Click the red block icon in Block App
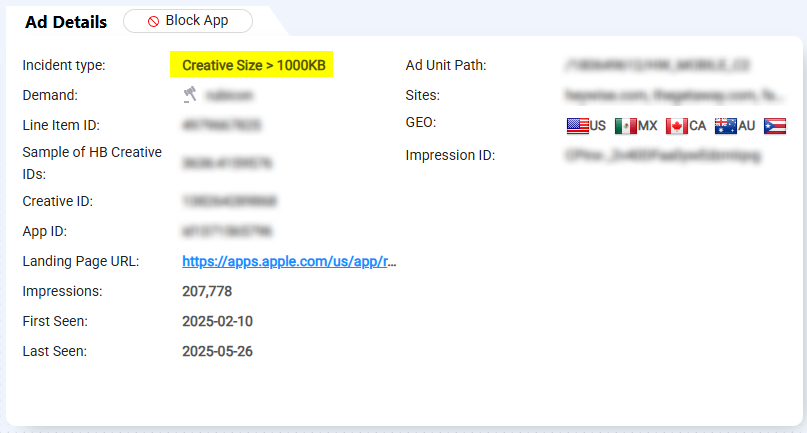807x433 pixels. coord(153,21)
